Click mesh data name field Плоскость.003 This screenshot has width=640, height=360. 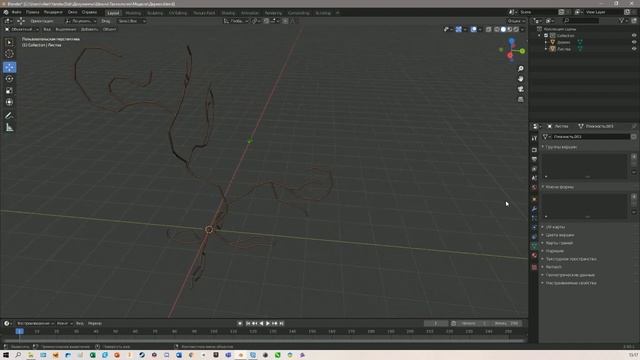[x=590, y=137]
